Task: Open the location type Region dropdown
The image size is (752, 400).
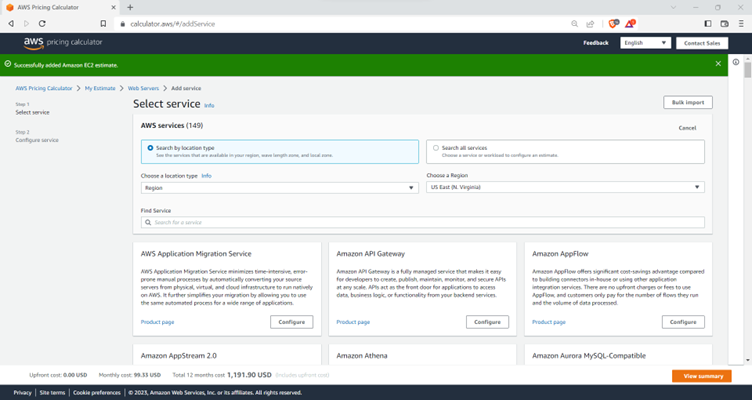Action: [280, 187]
